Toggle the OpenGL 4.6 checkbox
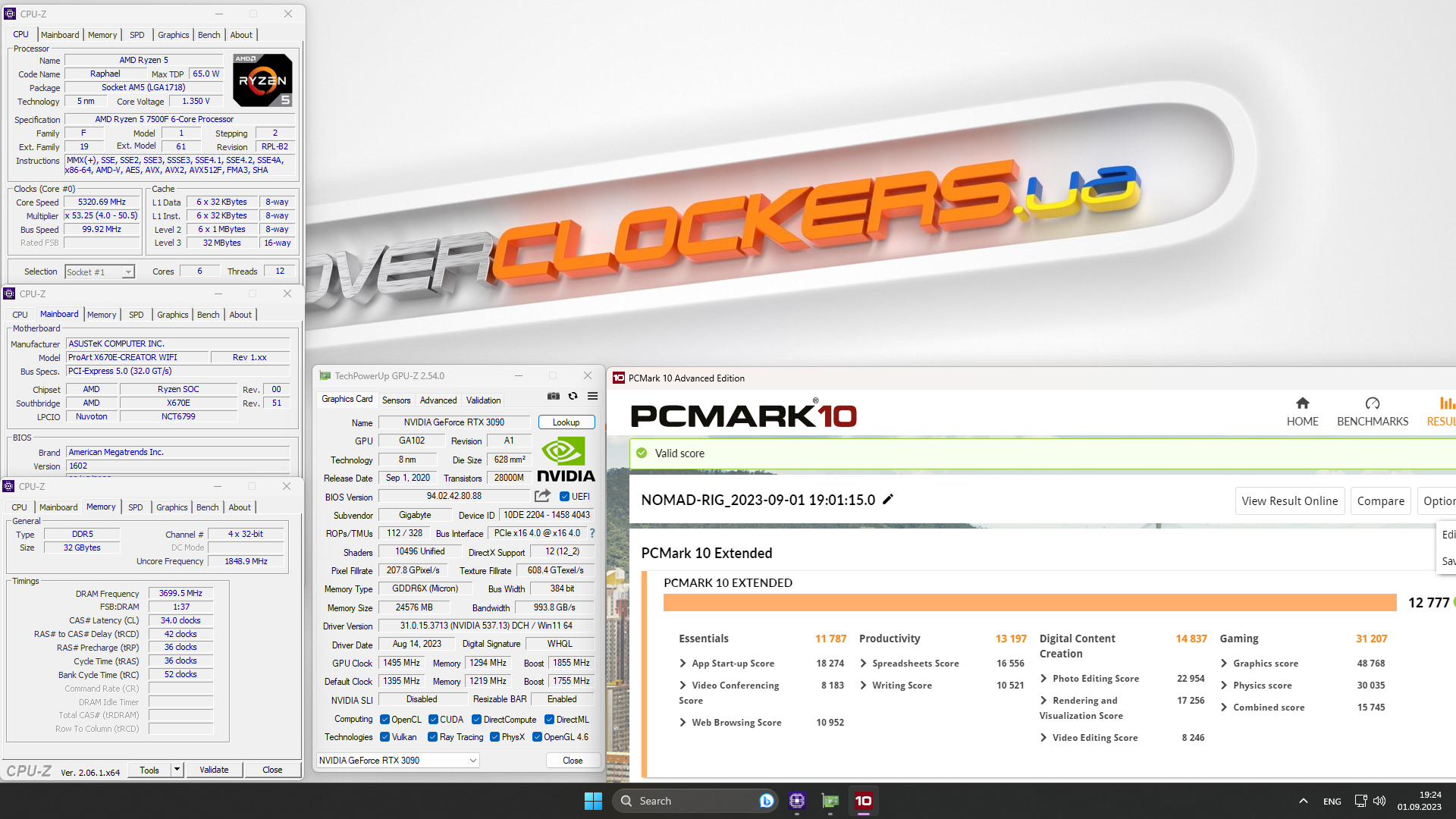This screenshot has width=1456, height=819. pos(537,737)
